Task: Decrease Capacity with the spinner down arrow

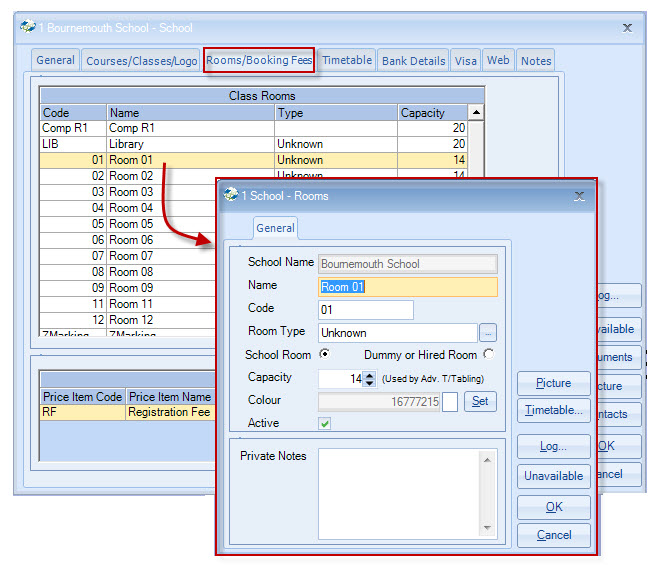Action: coord(369,383)
